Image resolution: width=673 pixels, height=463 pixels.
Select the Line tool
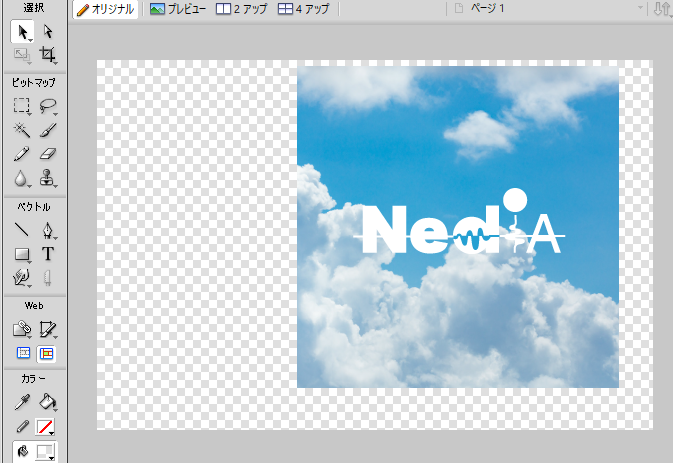(22, 230)
